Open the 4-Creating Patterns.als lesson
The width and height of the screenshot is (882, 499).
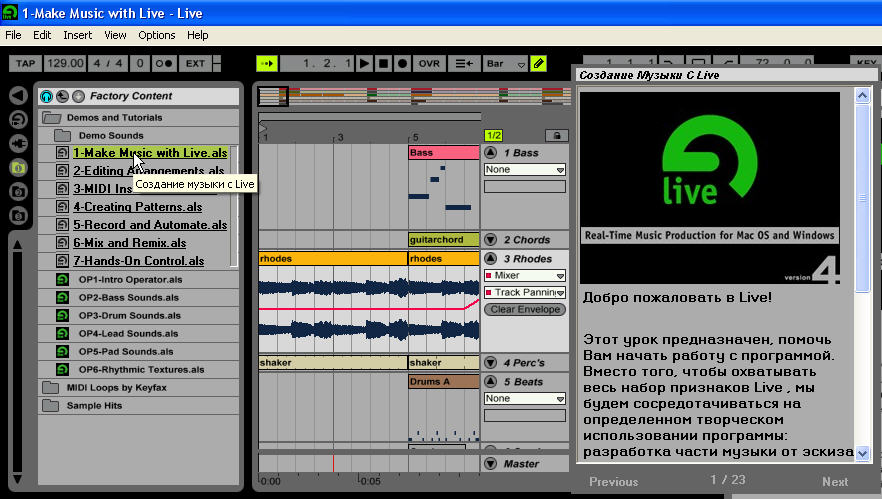[137, 206]
